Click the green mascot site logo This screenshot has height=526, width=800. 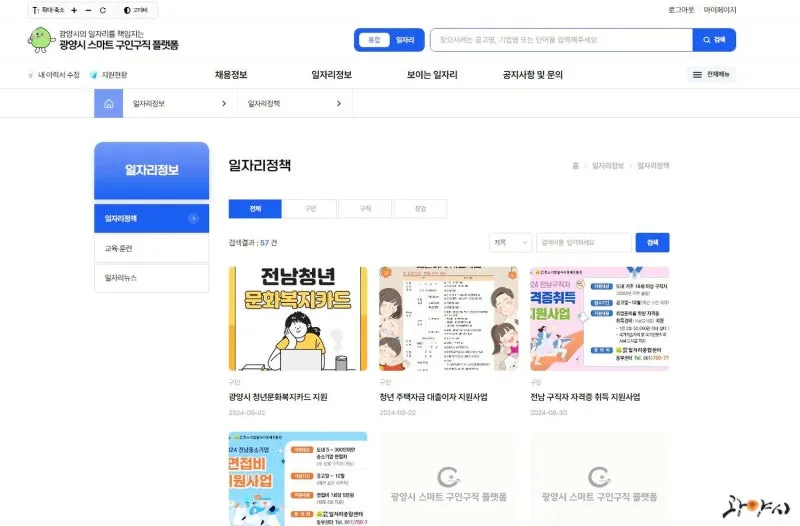[41, 39]
